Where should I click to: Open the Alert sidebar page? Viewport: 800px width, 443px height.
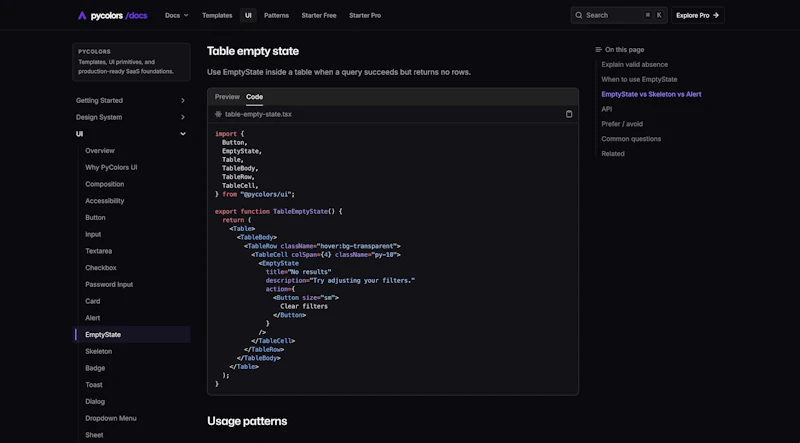click(93, 318)
